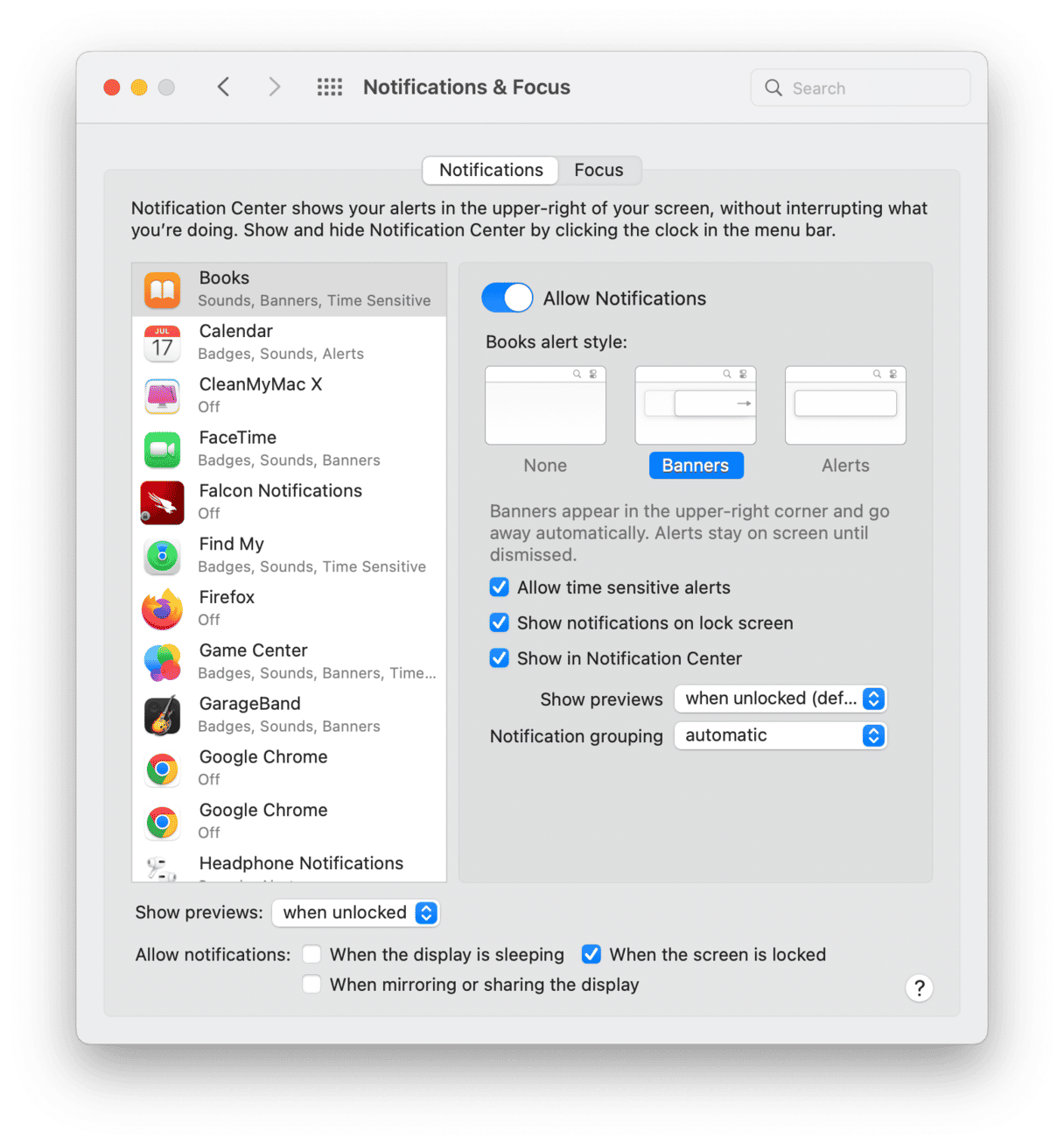Select Game Center in the app list

(x=289, y=663)
